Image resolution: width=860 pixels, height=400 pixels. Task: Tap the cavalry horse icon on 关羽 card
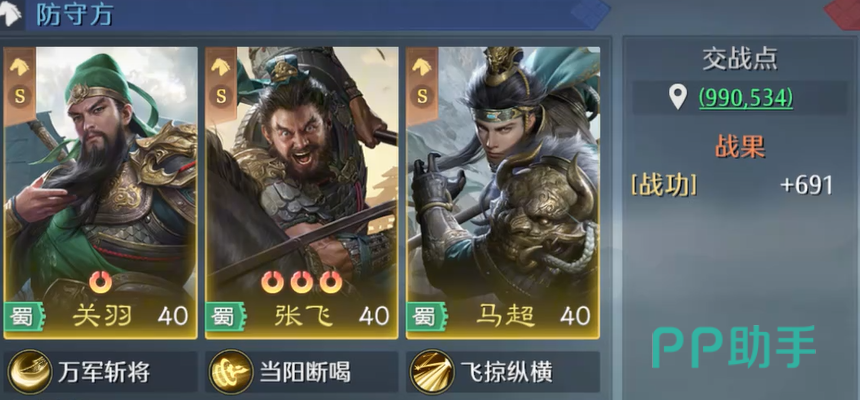[x=20, y=66]
